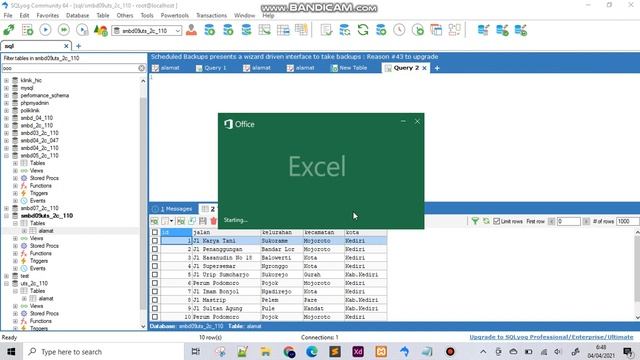The image size is (640, 360).
Task: Click the Bandicam red record taskbar icon
Action: tap(450, 351)
